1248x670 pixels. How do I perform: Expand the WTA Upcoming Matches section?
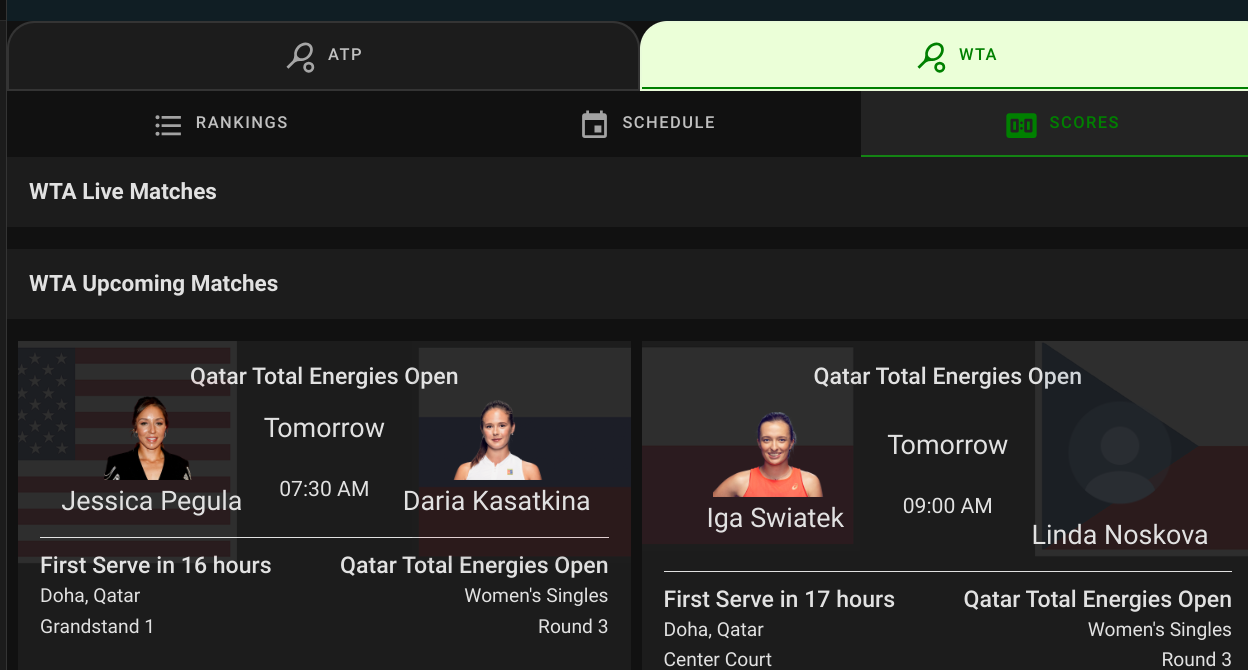point(627,284)
